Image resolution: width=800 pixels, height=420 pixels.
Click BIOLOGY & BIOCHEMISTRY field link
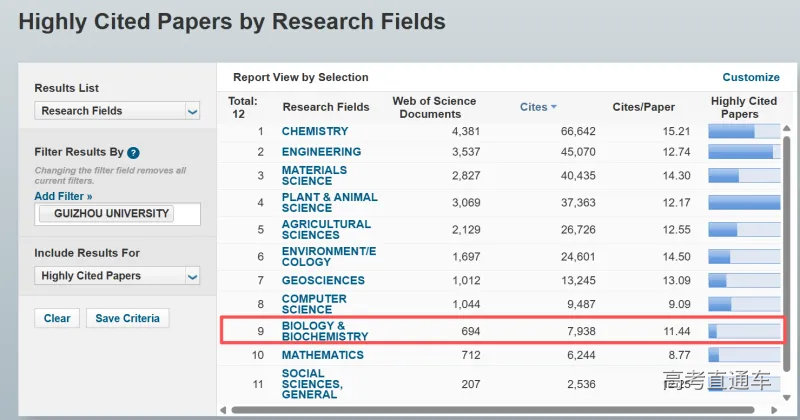(325, 331)
